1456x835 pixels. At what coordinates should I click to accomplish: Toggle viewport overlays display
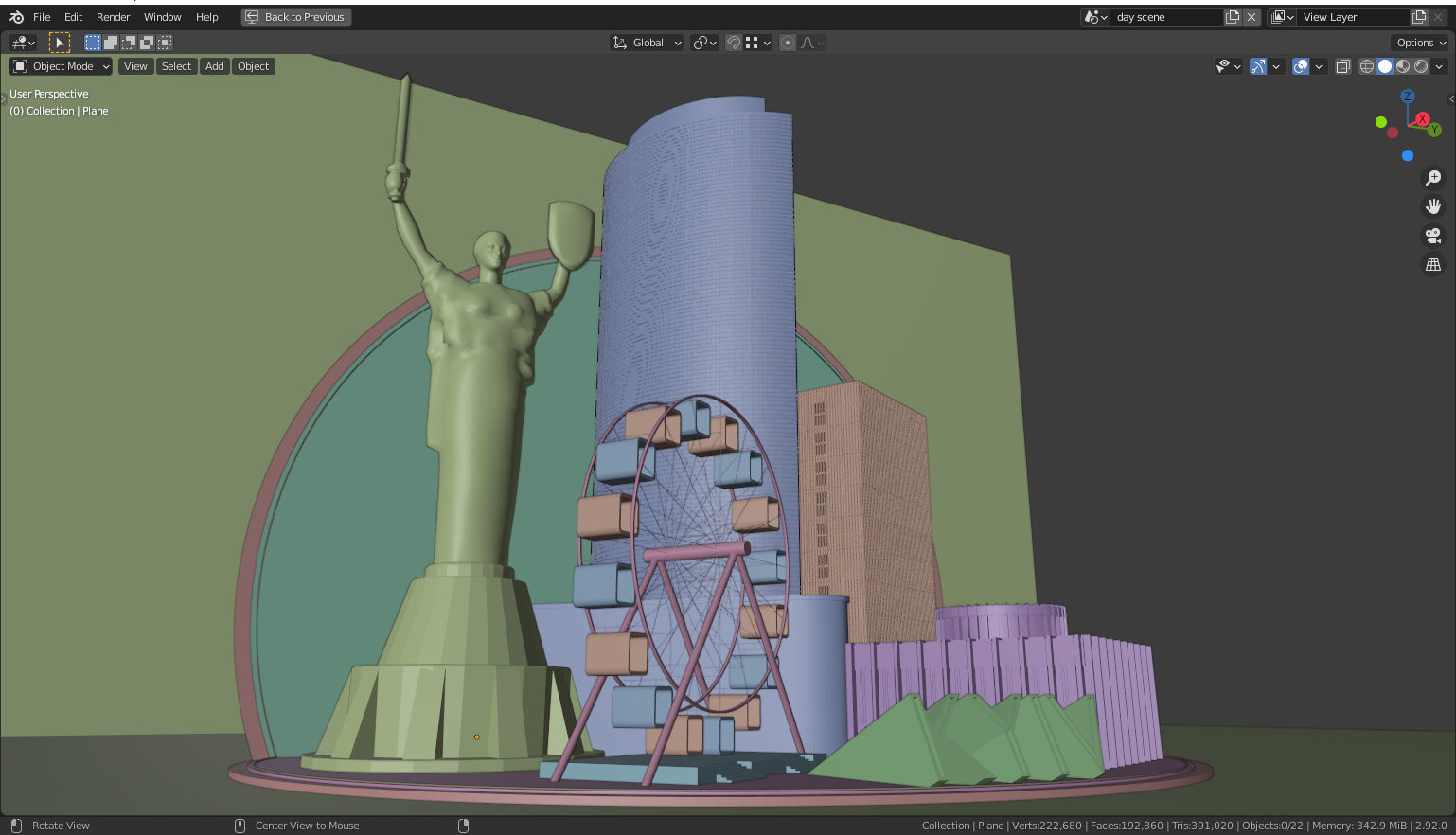click(1301, 66)
